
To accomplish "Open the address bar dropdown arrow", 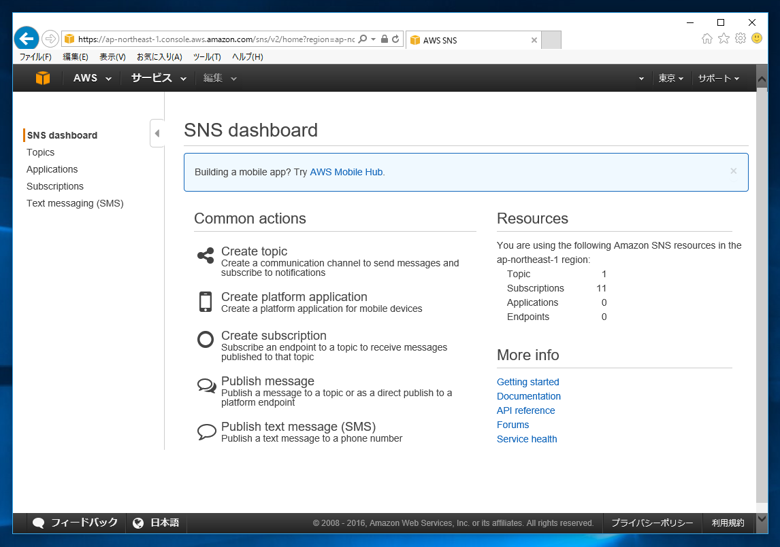I will click(x=373, y=39).
